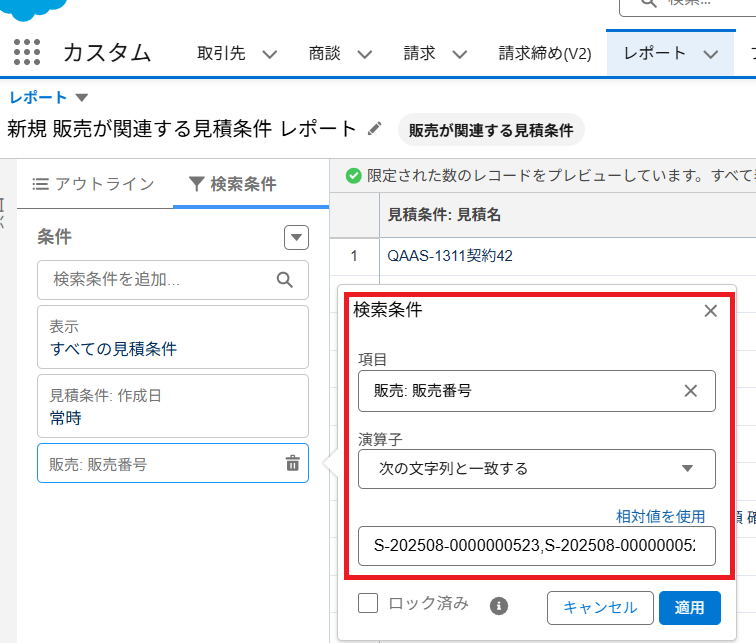The height and width of the screenshot is (643, 756).
Task: Tick the ロック済み checkbox
Action: pyautogui.click(x=368, y=603)
